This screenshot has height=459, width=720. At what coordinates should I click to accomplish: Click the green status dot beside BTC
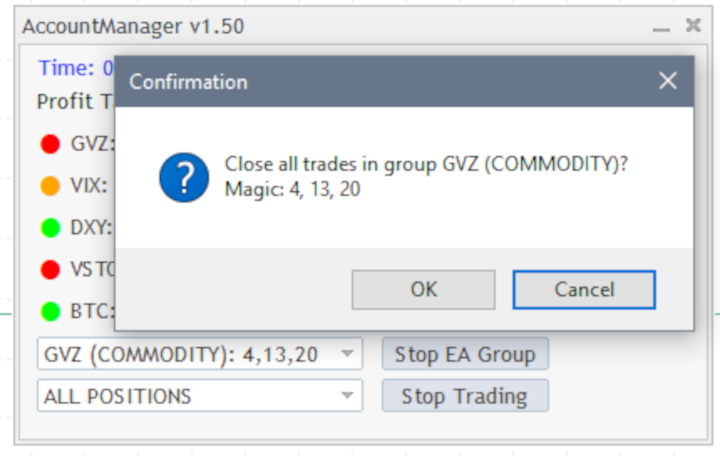click(51, 311)
